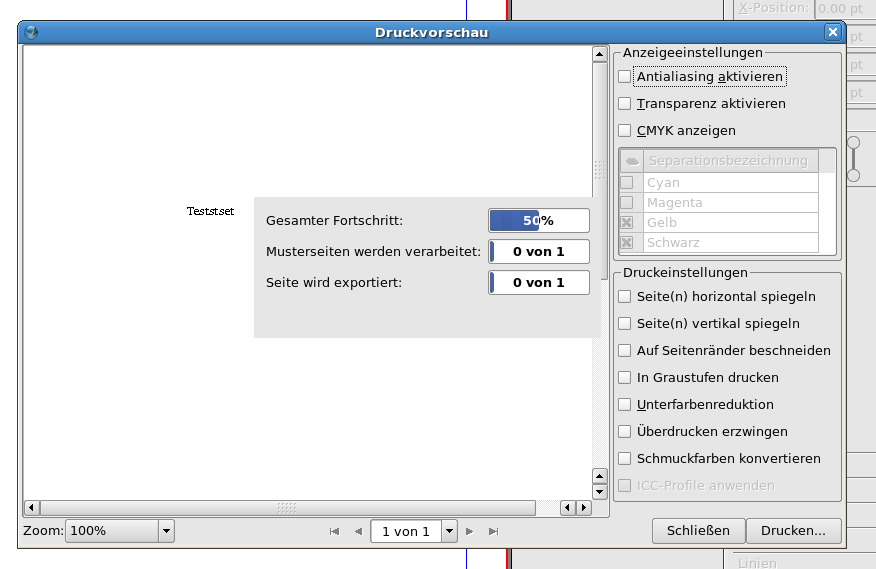Close the Druckvorschau dialog with X icon
This screenshot has width=876, height=569.
(x=832, y=32)
